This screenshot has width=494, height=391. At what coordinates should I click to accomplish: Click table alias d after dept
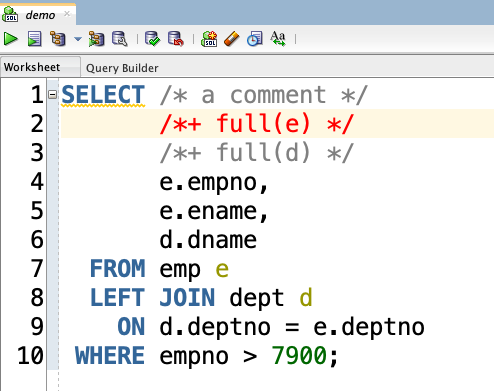[306, 297]
